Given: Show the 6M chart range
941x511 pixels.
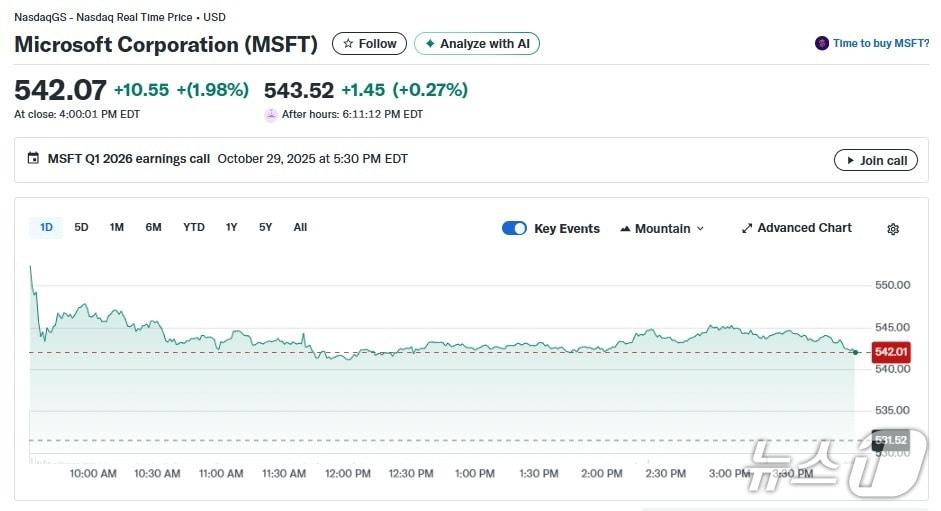Looking at the screenshot, I should coord(153,228).
